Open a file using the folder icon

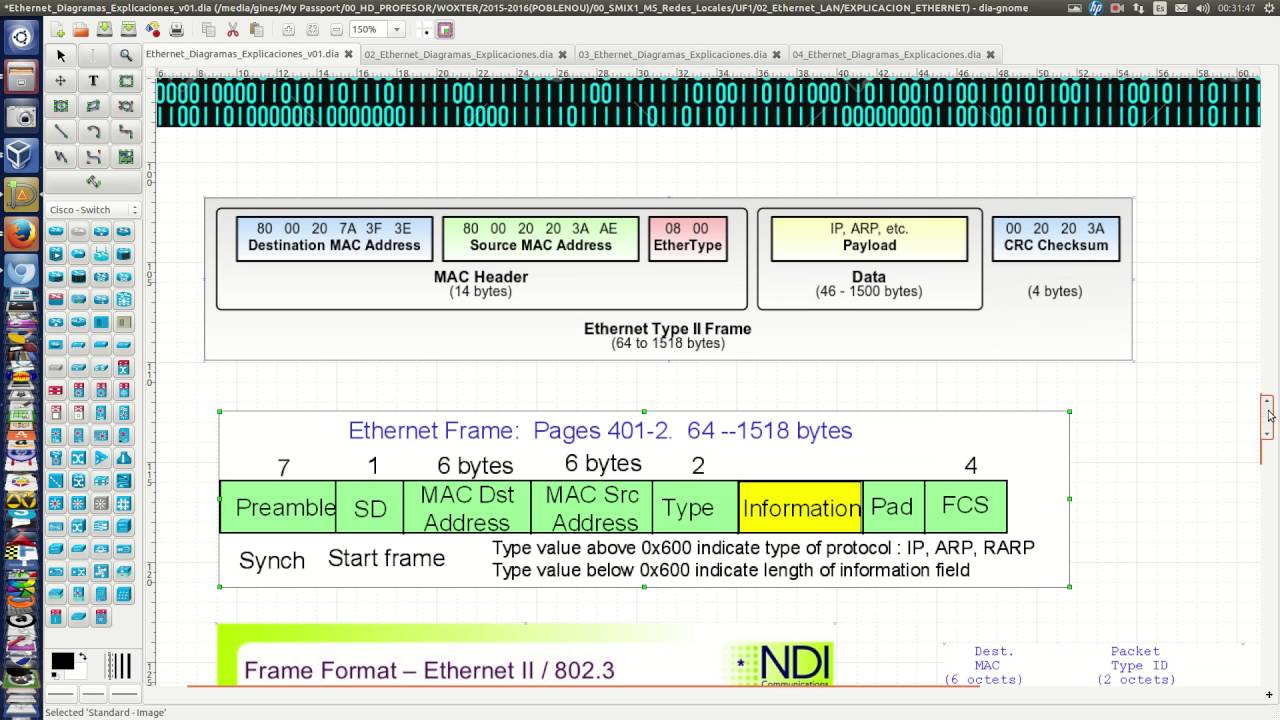point(81,30)
